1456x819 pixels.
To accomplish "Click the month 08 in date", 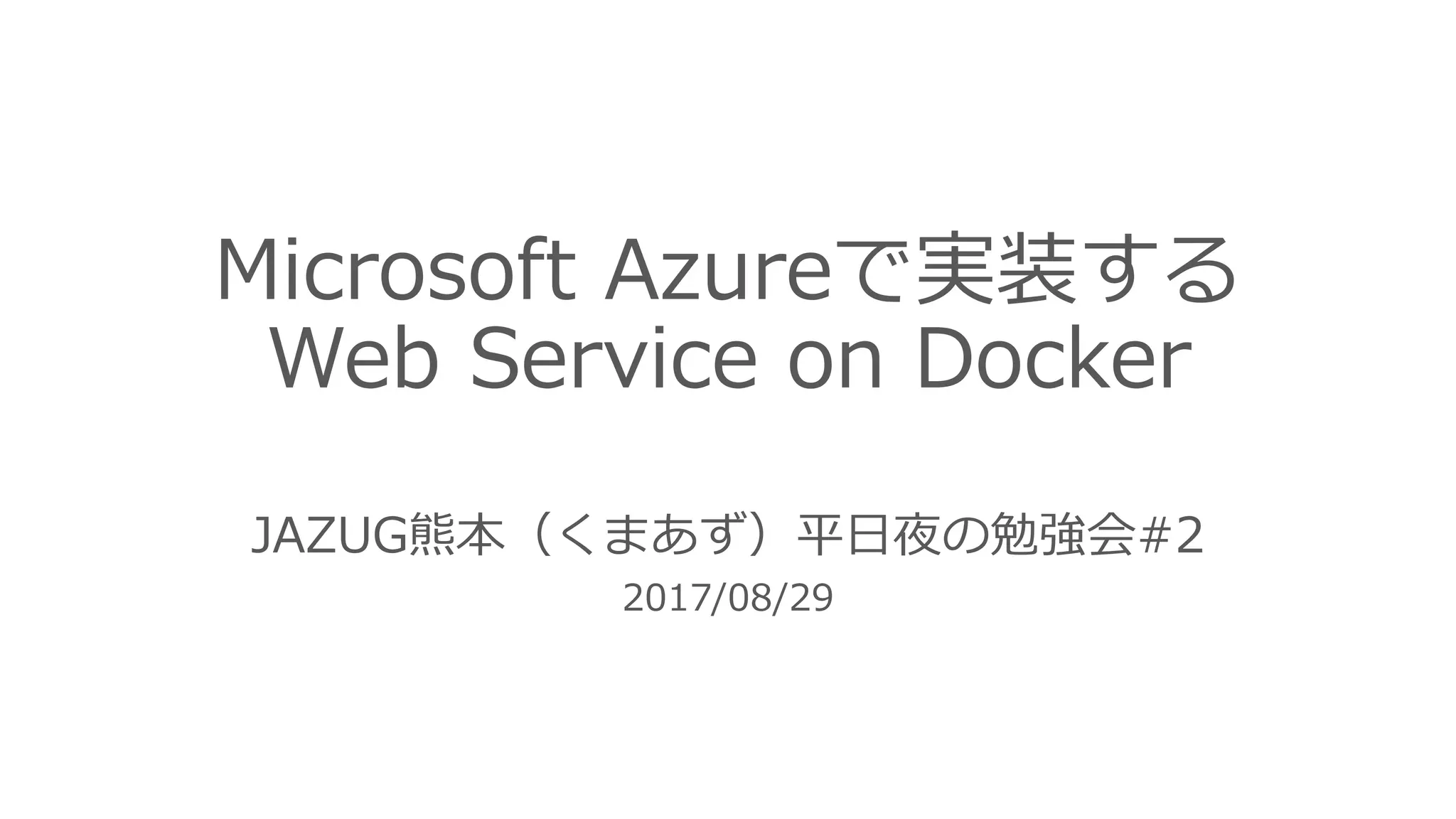I will click(744, 599).
